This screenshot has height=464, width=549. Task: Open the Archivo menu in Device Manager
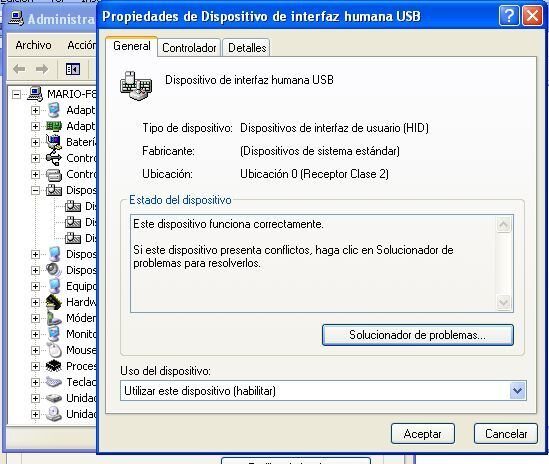(33, 45)
